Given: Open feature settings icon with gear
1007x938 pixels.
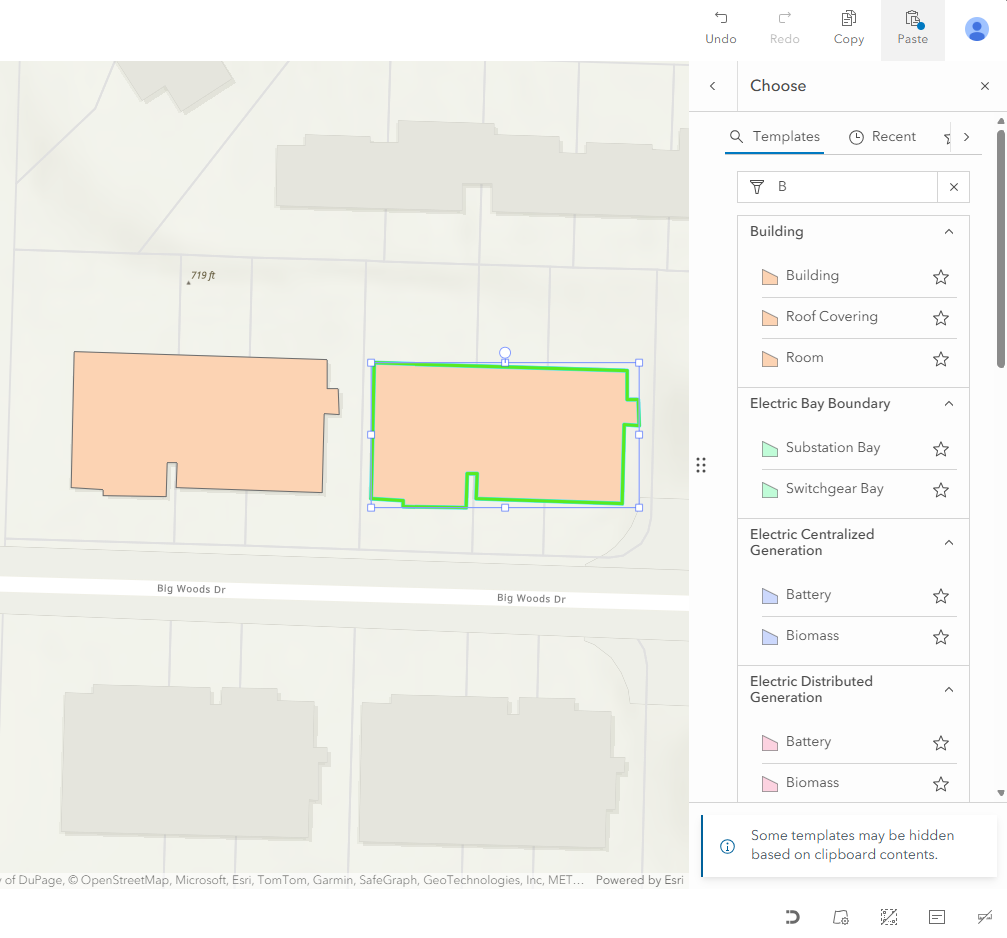Looking at the screenshot, I should pos(840,917).
